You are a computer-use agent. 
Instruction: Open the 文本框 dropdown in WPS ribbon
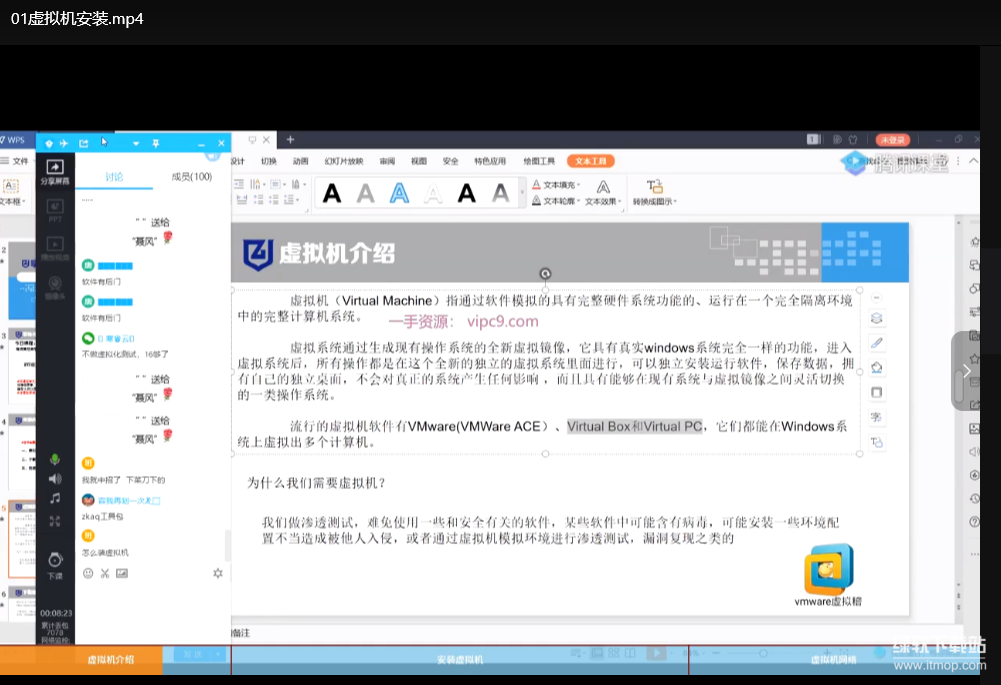coord(13,192)
